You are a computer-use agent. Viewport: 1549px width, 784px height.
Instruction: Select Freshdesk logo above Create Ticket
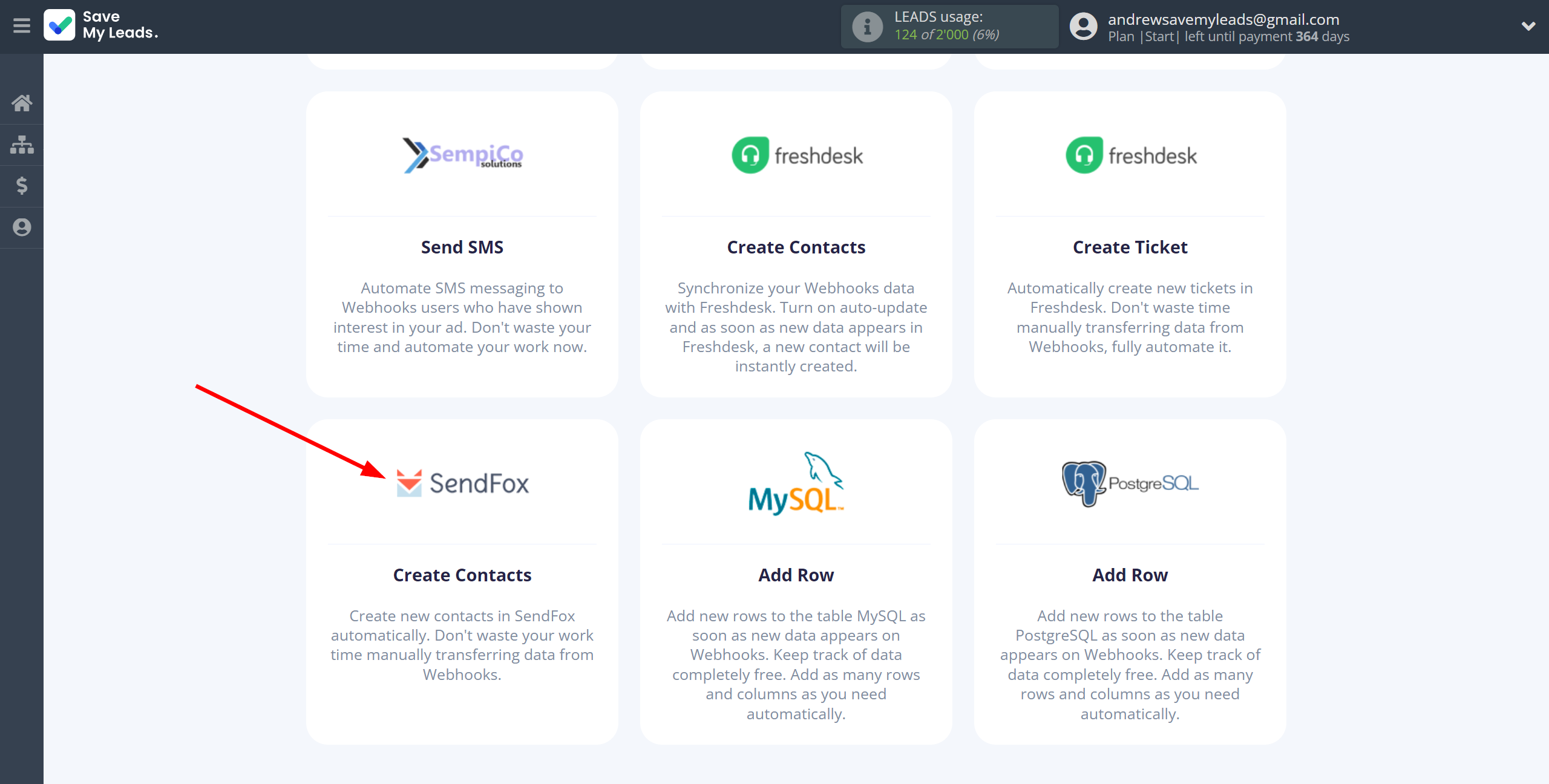[x=1131, y=155]
